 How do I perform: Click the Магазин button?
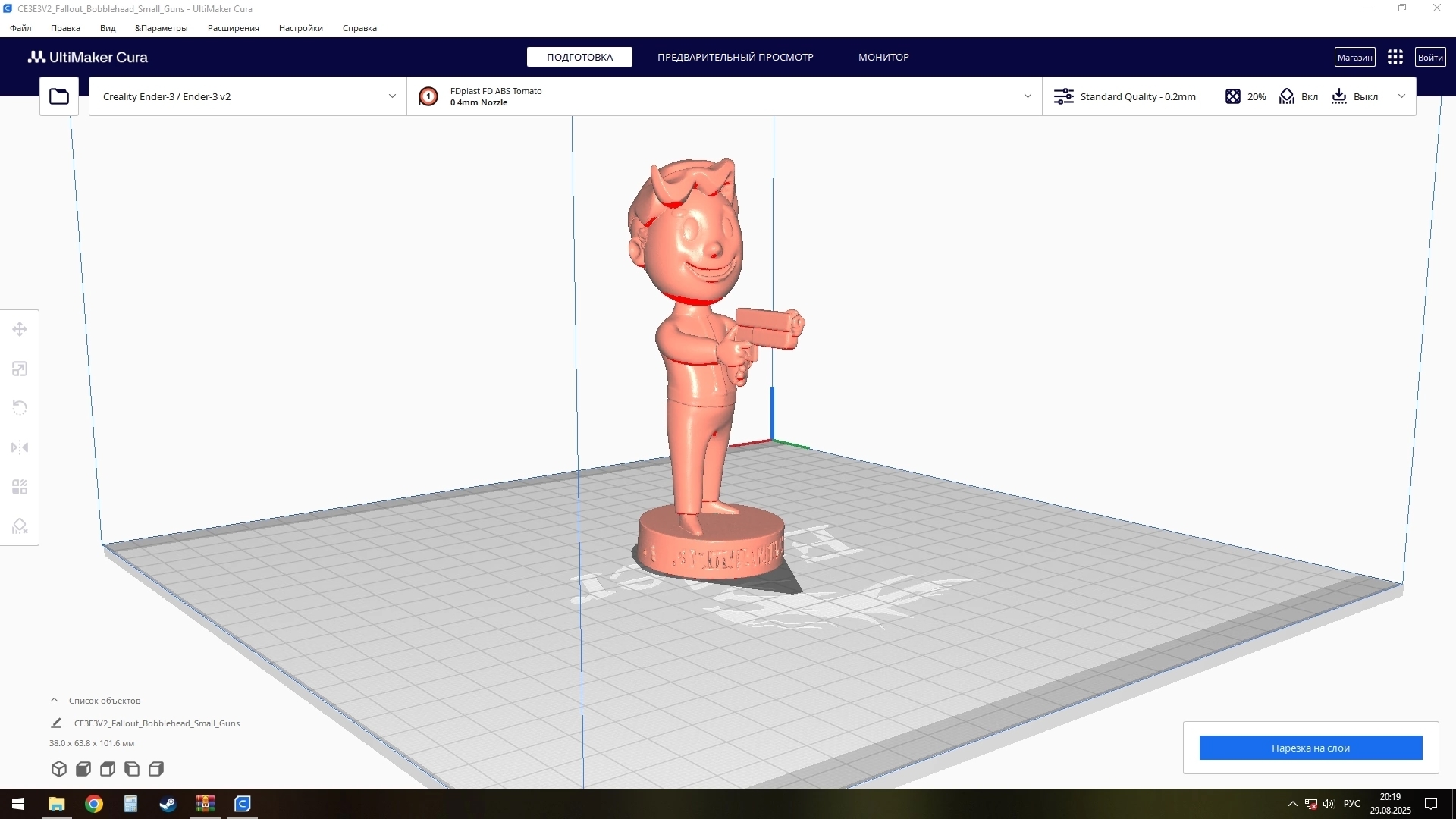(x=1354, y=57)
